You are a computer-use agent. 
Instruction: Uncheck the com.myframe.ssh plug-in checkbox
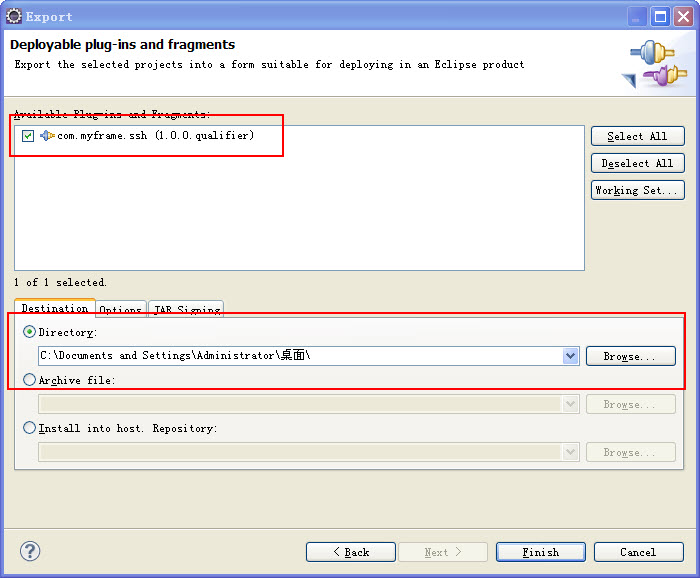(x=28, y=136)
